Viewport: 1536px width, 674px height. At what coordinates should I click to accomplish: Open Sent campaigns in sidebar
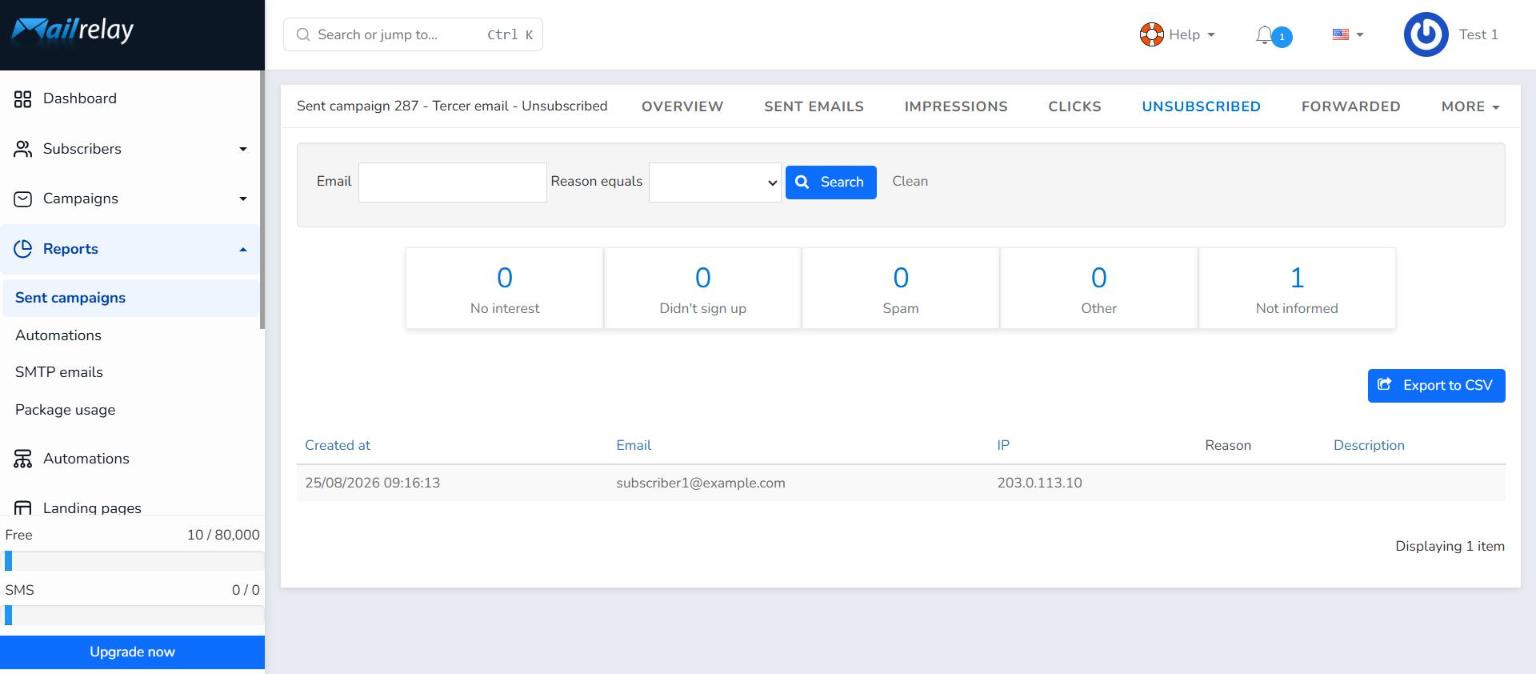[x=130, y=298]
